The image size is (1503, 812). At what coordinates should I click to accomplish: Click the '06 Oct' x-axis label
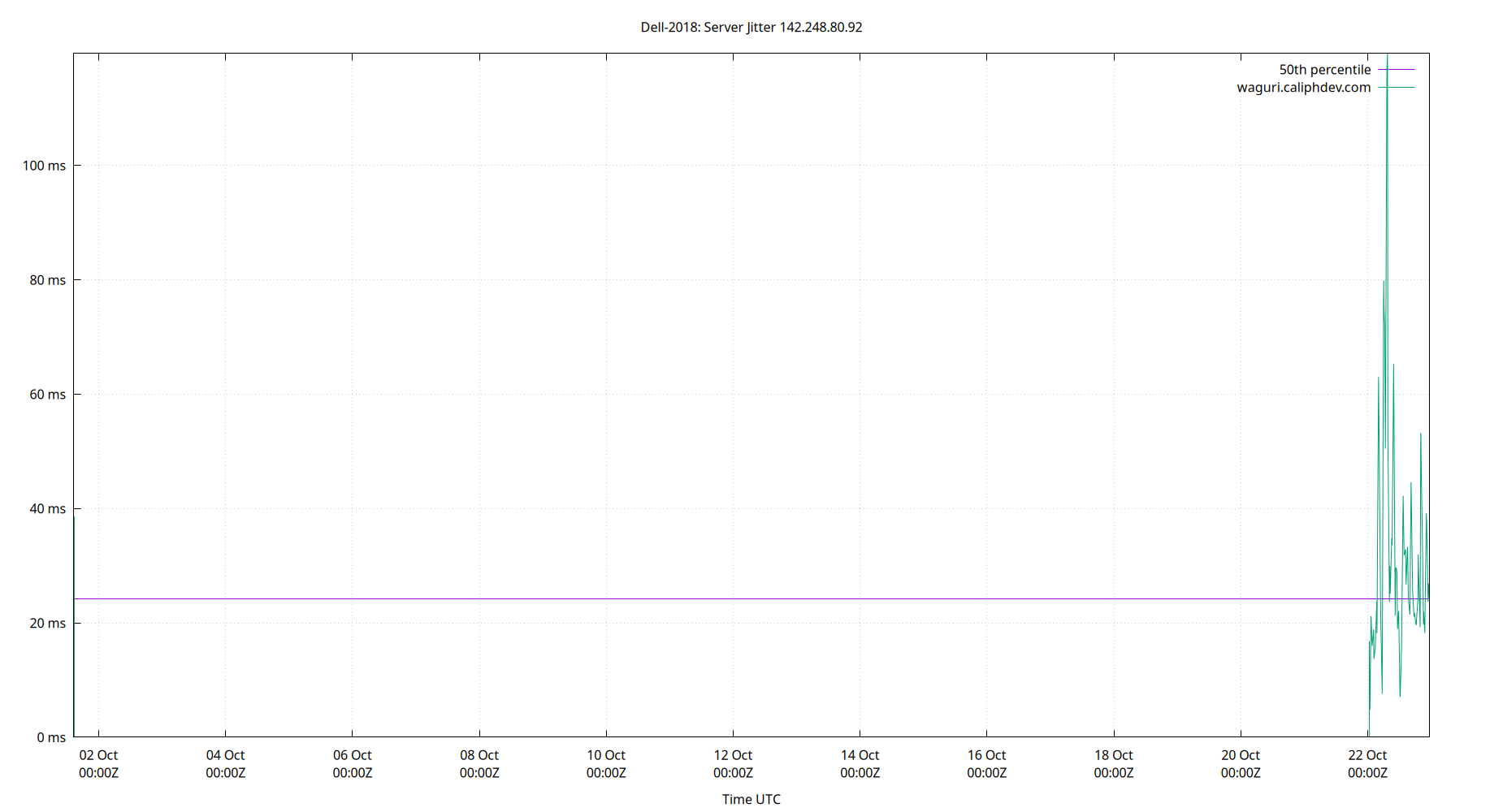tap(353, 755)
